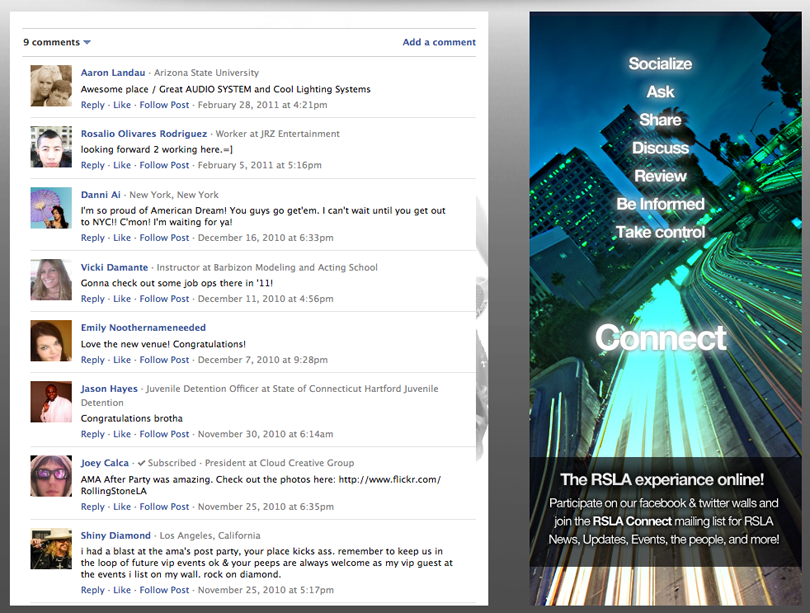Screen dimensions: 810x613
Task: Click Danni Ai's profile photo
Action: pos(50,208)
